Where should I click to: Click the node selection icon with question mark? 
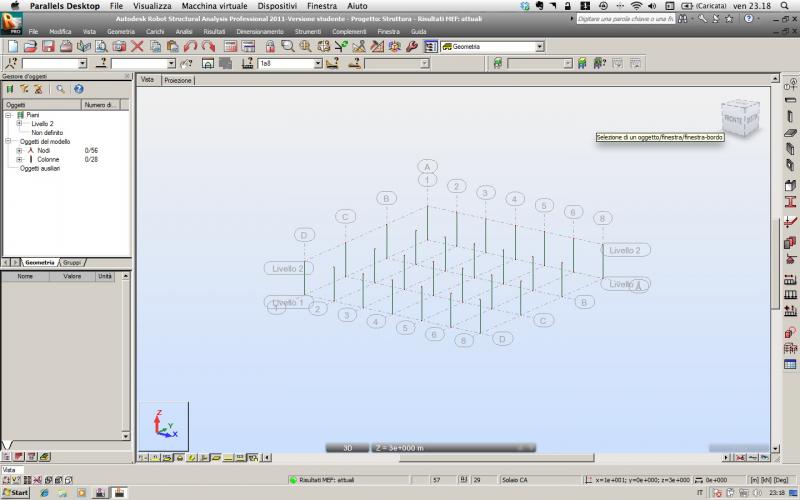11,63
